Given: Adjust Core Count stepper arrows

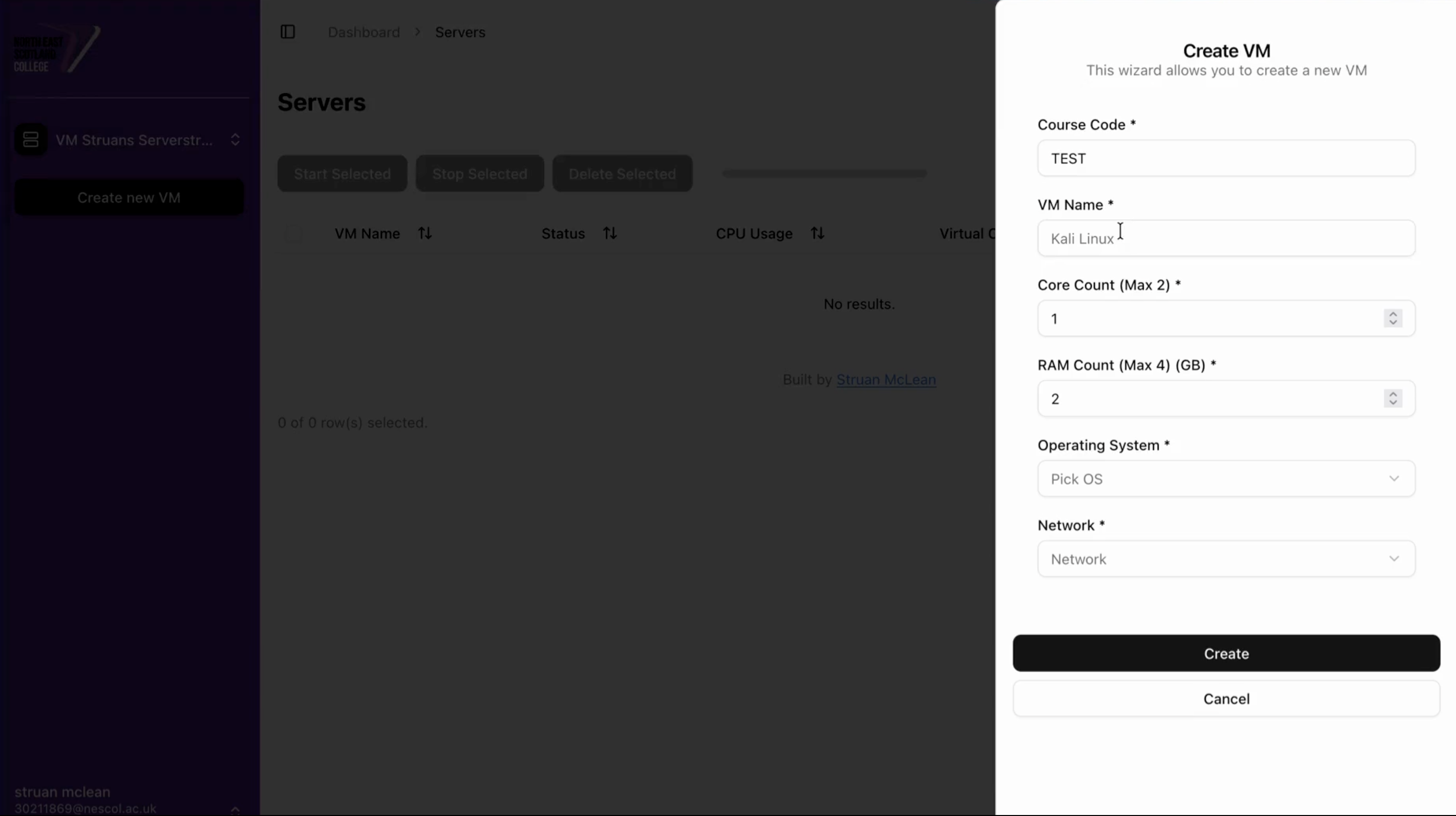Looking at the screenshot, I should 1393,319.
